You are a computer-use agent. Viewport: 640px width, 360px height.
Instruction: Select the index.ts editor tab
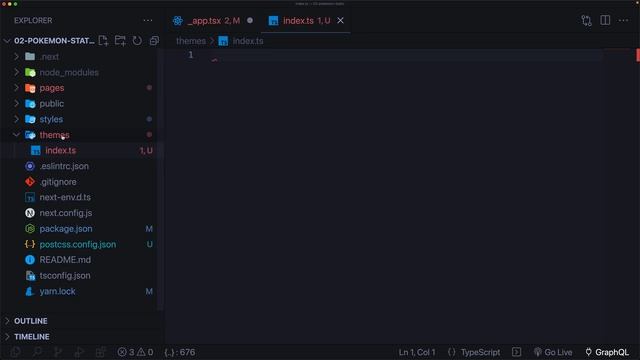306,20
